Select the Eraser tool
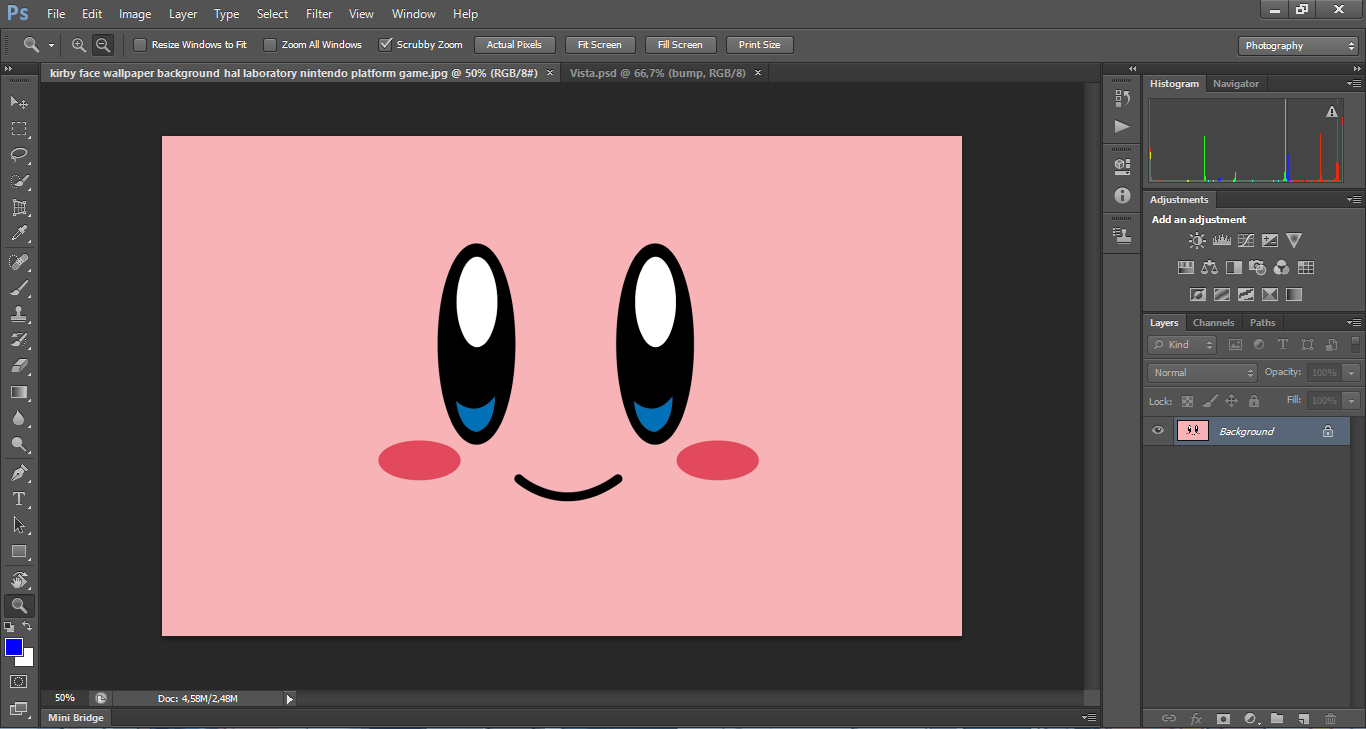 [x=19, y=366]
